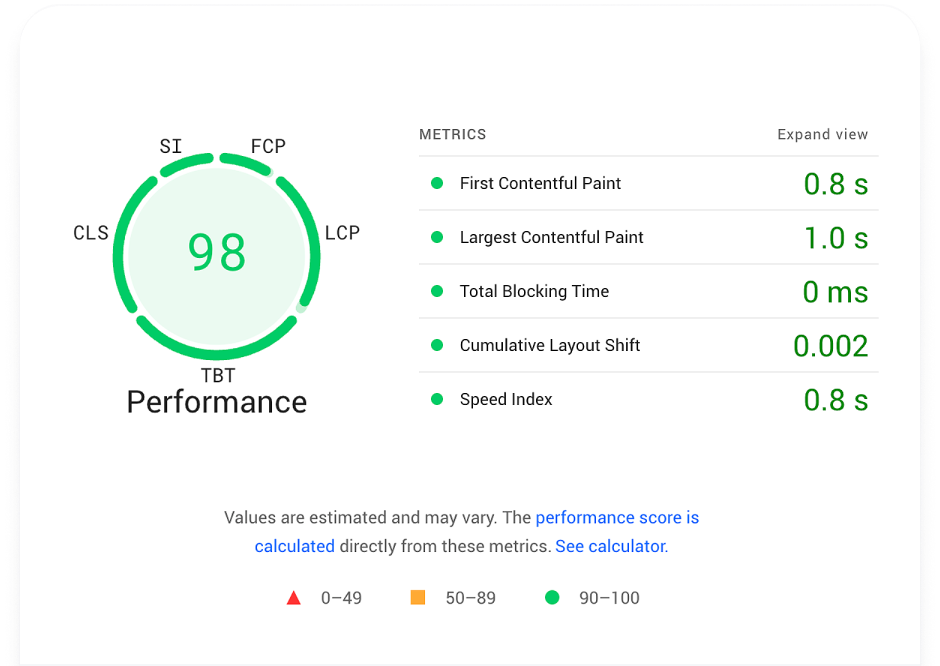
Task: Click the green dot beside Speed Index
Action: [437, 399]
